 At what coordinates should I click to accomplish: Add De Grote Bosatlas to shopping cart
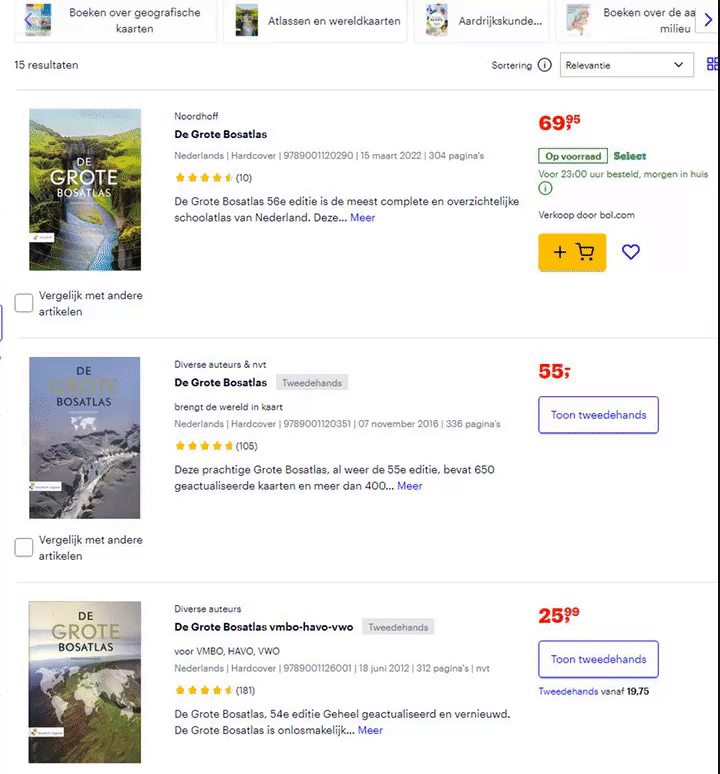[572, 252]
